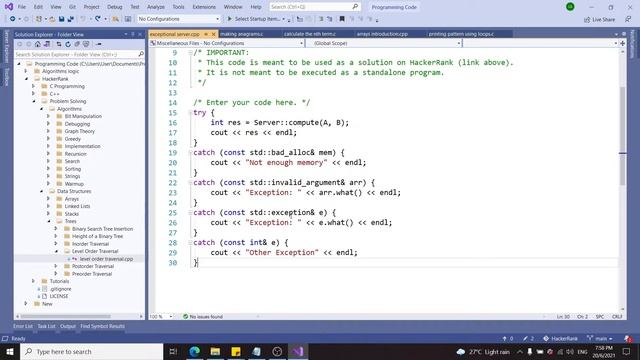This screenshot has height=360, width=640.
Task: Open the Error List tab
Action: coord(23,326)
